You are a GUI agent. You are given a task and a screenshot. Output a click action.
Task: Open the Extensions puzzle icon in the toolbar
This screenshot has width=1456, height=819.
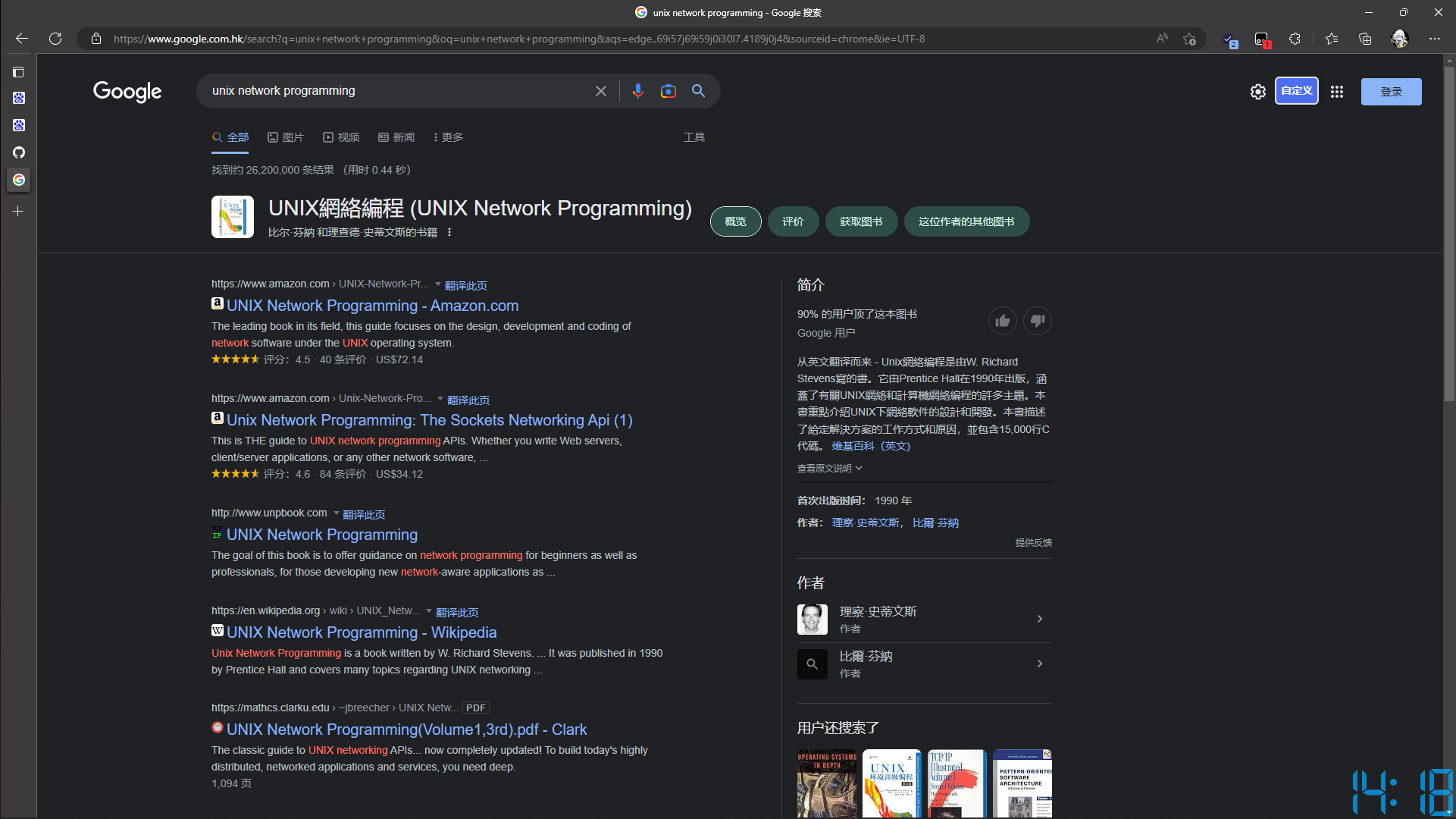coord(1295,39)
